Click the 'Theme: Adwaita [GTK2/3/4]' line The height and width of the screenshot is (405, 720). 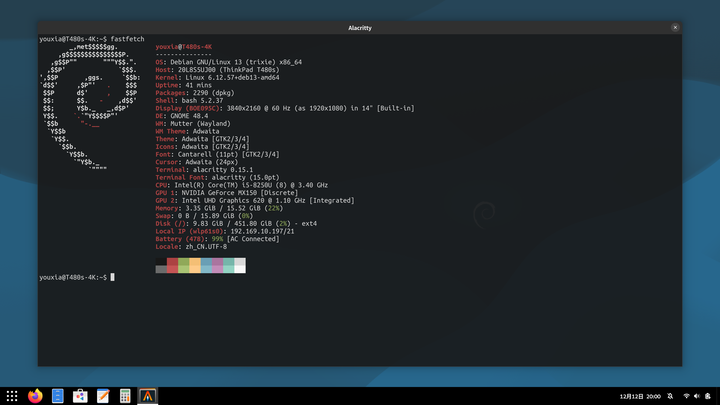[x=202, y=139]
